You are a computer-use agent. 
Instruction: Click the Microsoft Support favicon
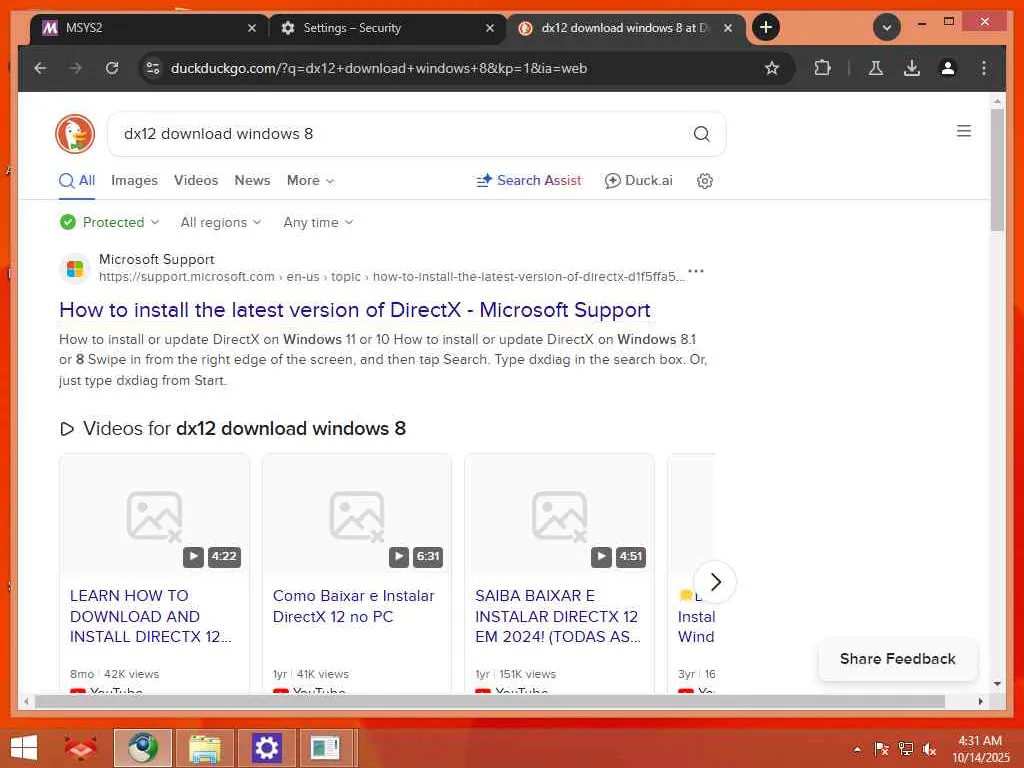tap(75, 269)
